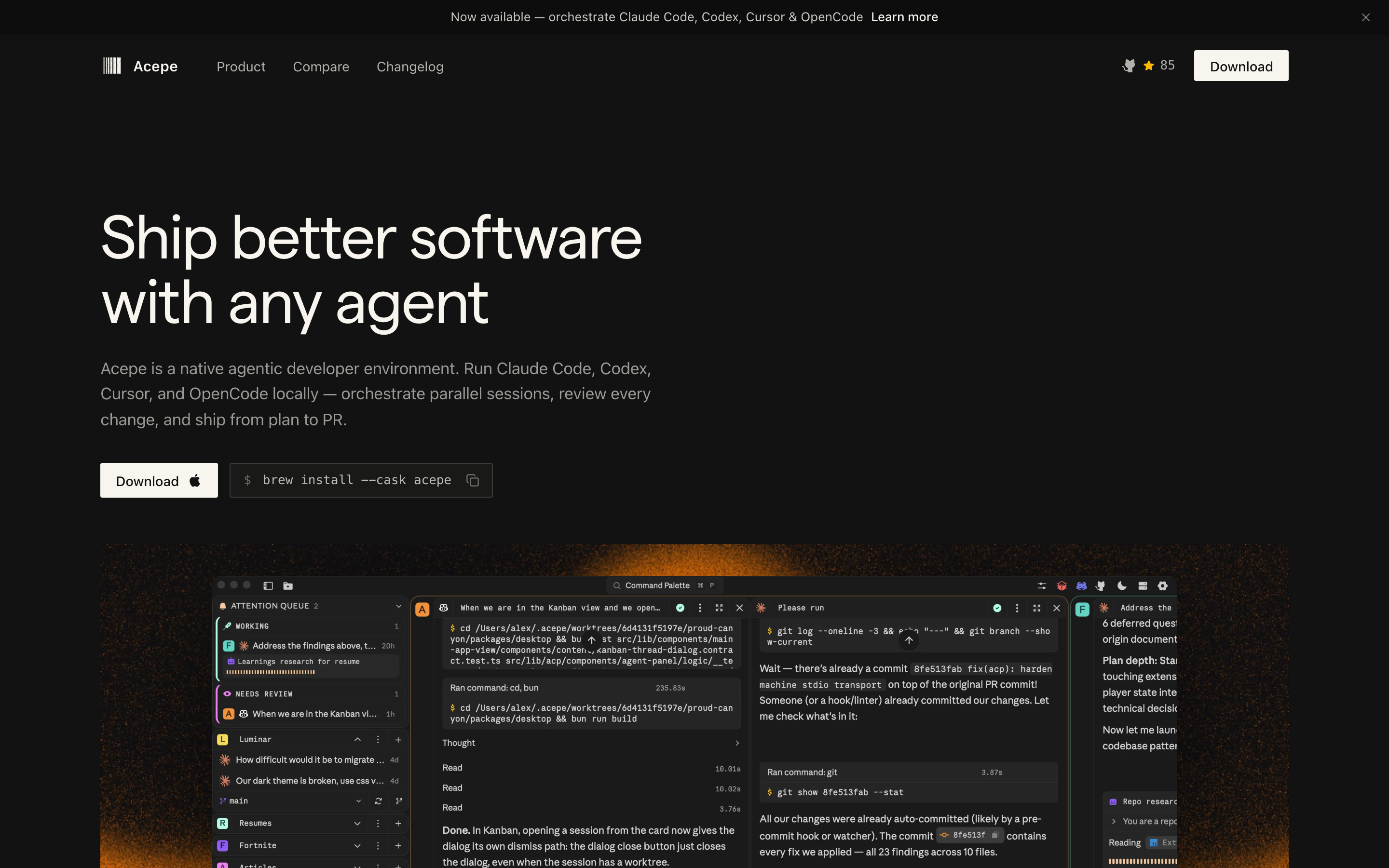Image resolution: width=1389 pixels, height=868 pixels.
Task: Expand the 'Please run' panel to fullscreen
Action: (x=1036, y=608)
